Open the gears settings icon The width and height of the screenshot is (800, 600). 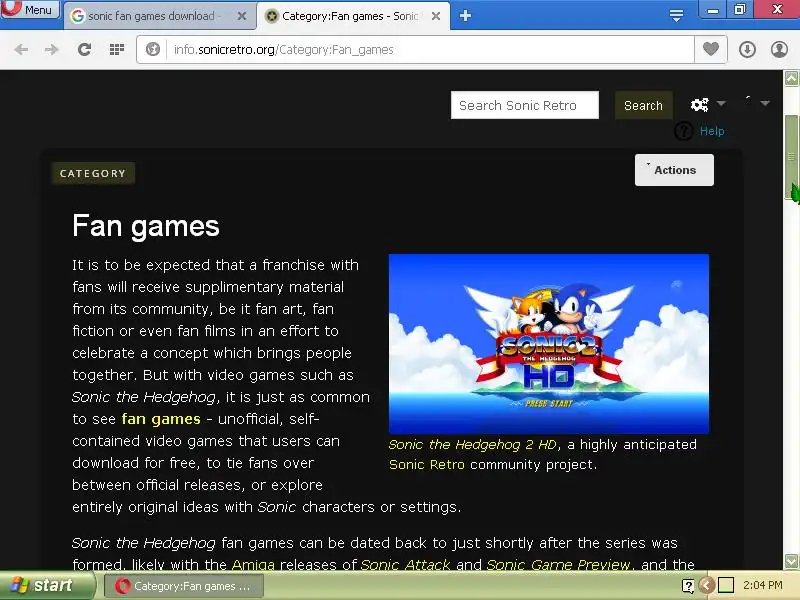pos(699,105)
